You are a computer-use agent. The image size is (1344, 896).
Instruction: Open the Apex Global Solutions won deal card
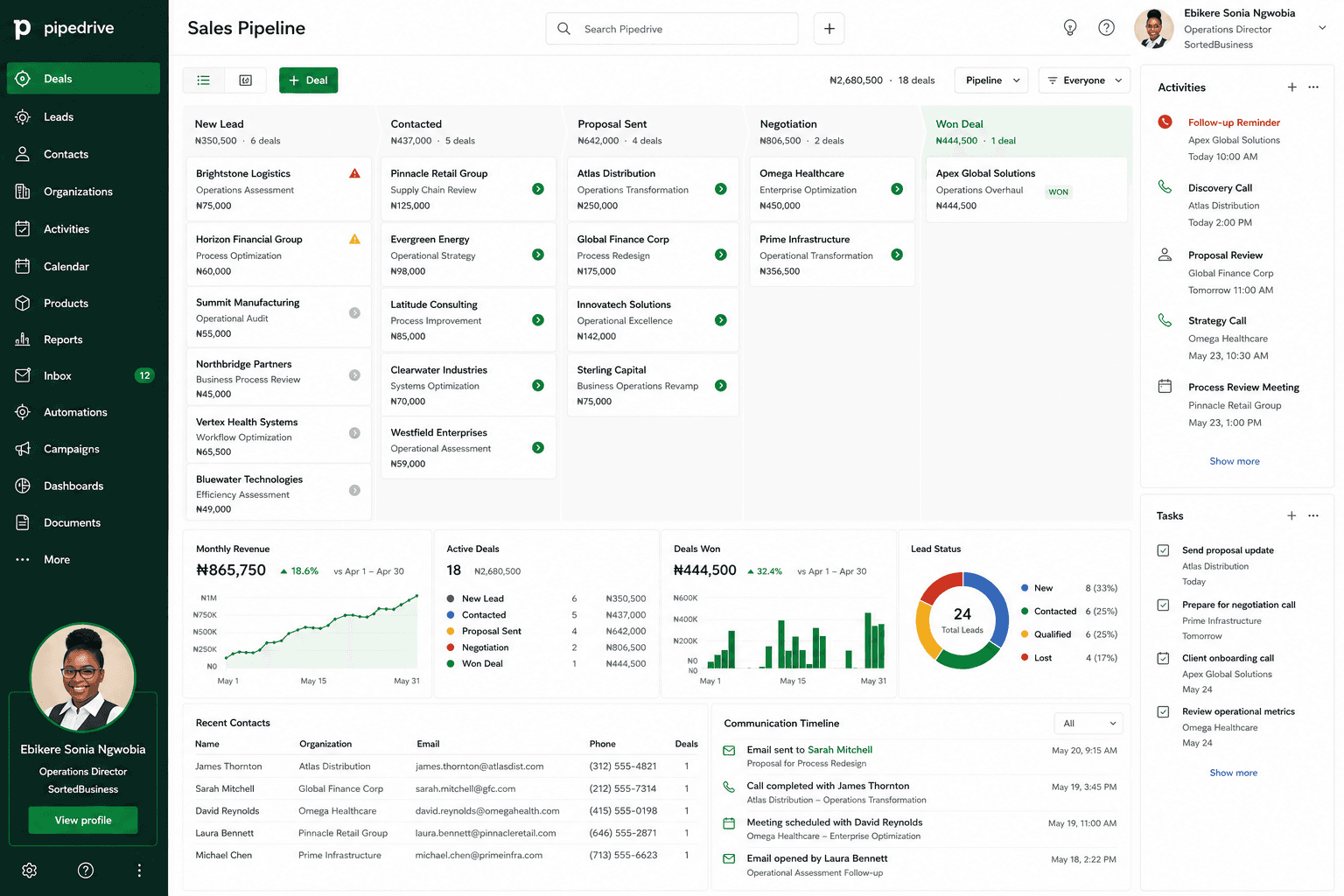coord(1026,189)
